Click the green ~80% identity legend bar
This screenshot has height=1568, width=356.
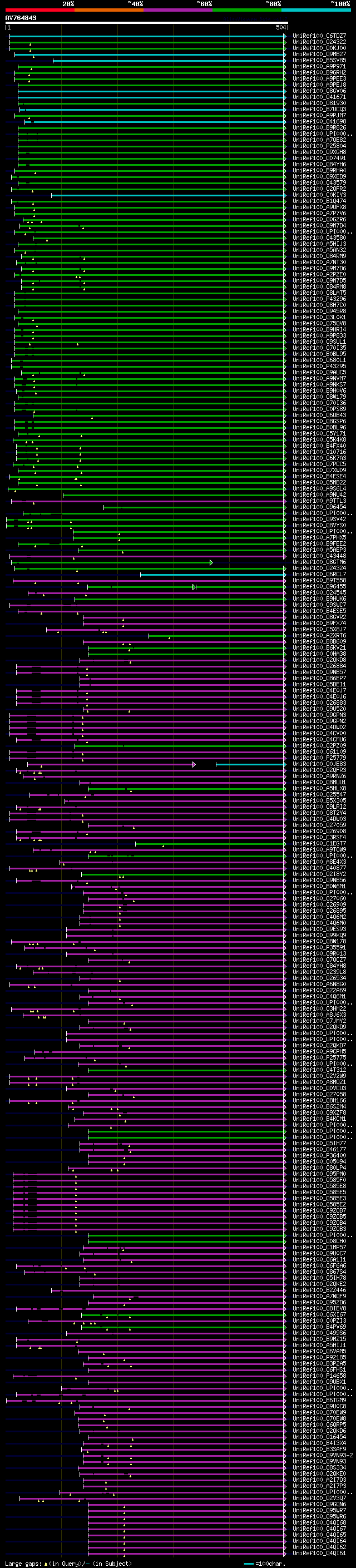point(247,10)
